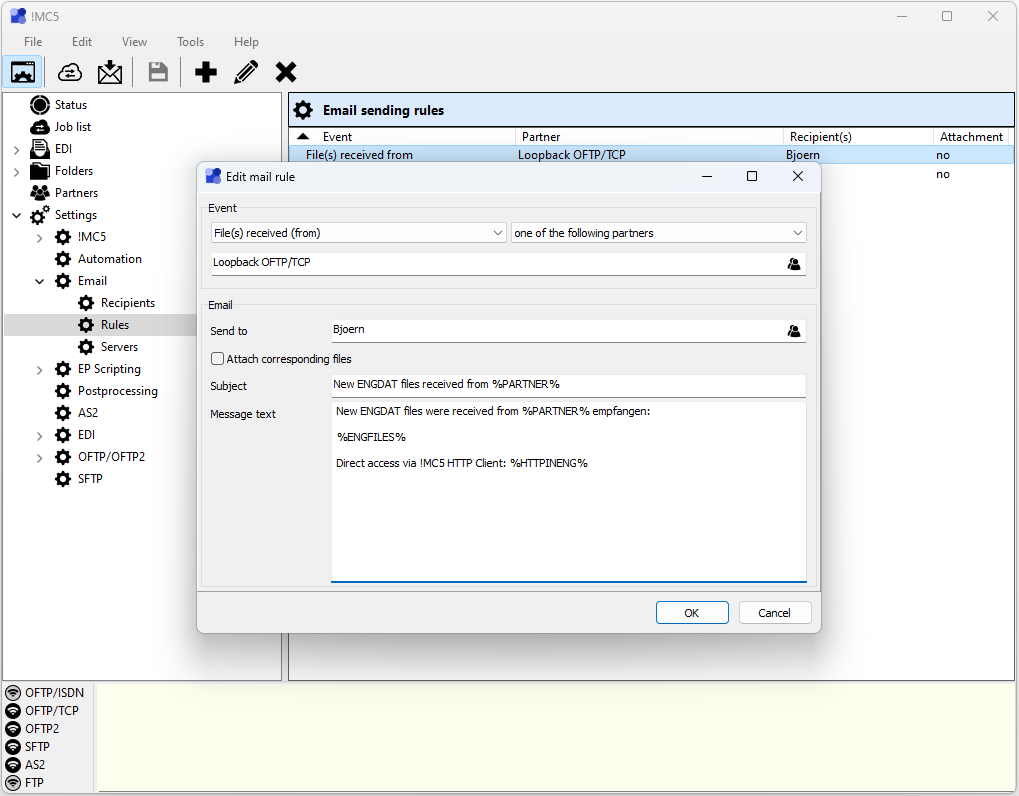Select the top-level EDI document icon
This screenshot has height=796, width=1019.
point(40,149)
